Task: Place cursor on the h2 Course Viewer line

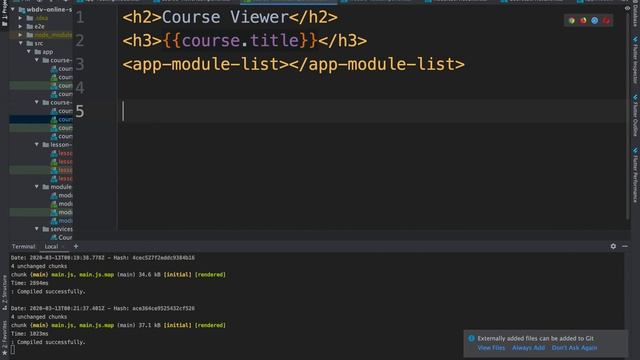Action: (230, 17)
